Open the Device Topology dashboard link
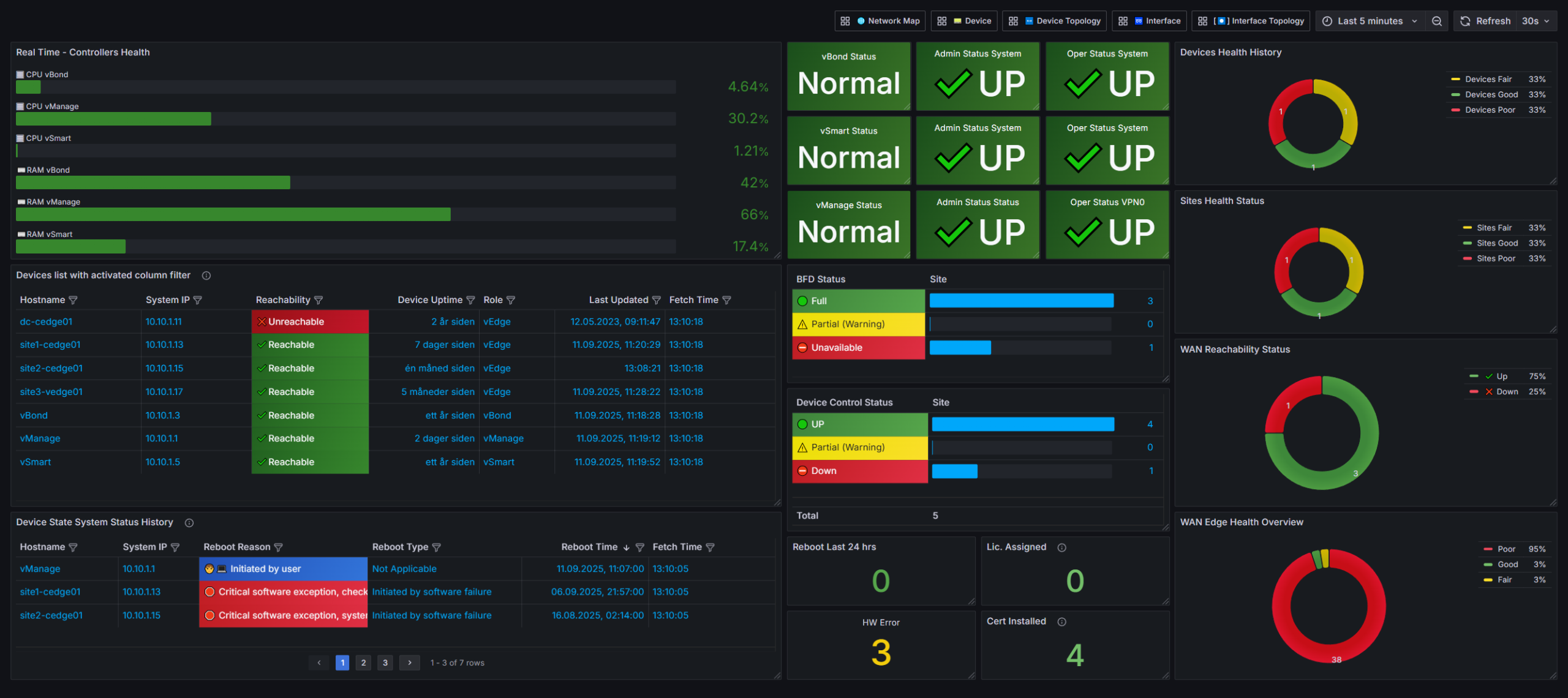Screen dimensions: 1568x698 [x=1055, y=21]
